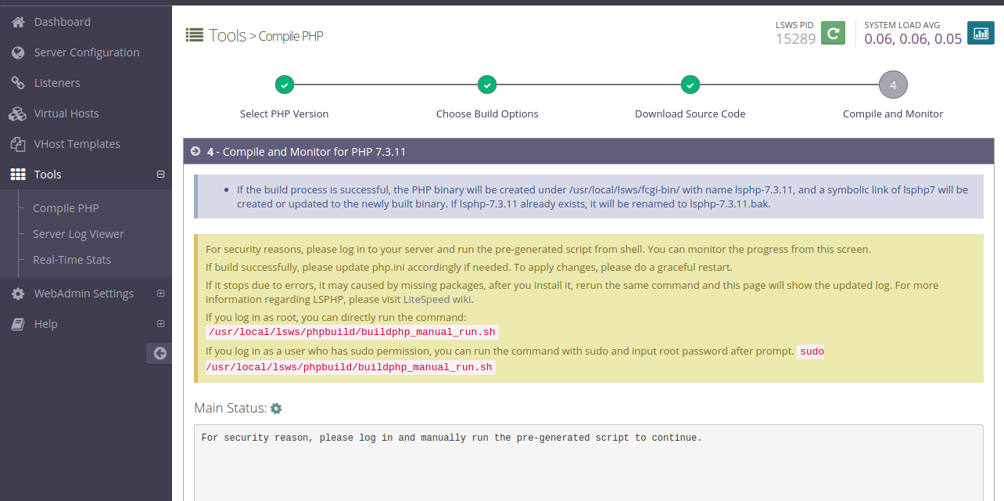Click step two Choose Build Options checkmark

pos(487,85)
